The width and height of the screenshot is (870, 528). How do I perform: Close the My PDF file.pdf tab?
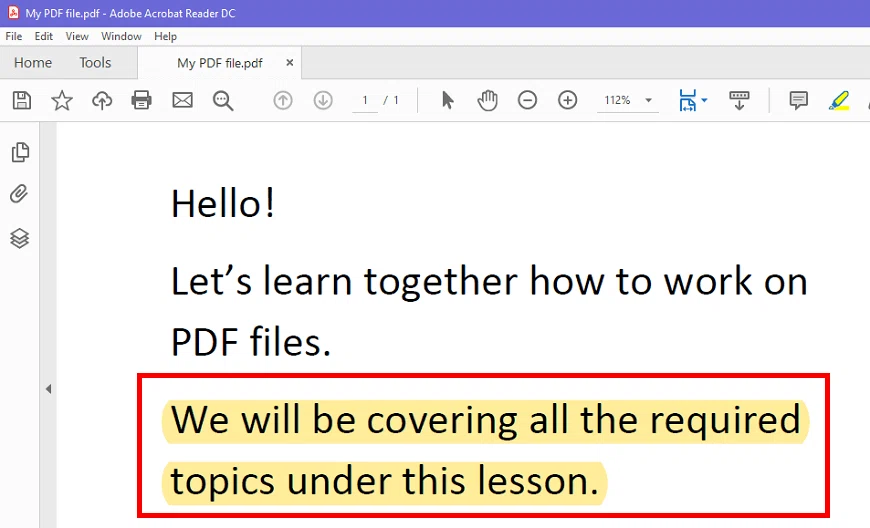tap(290, 63)
